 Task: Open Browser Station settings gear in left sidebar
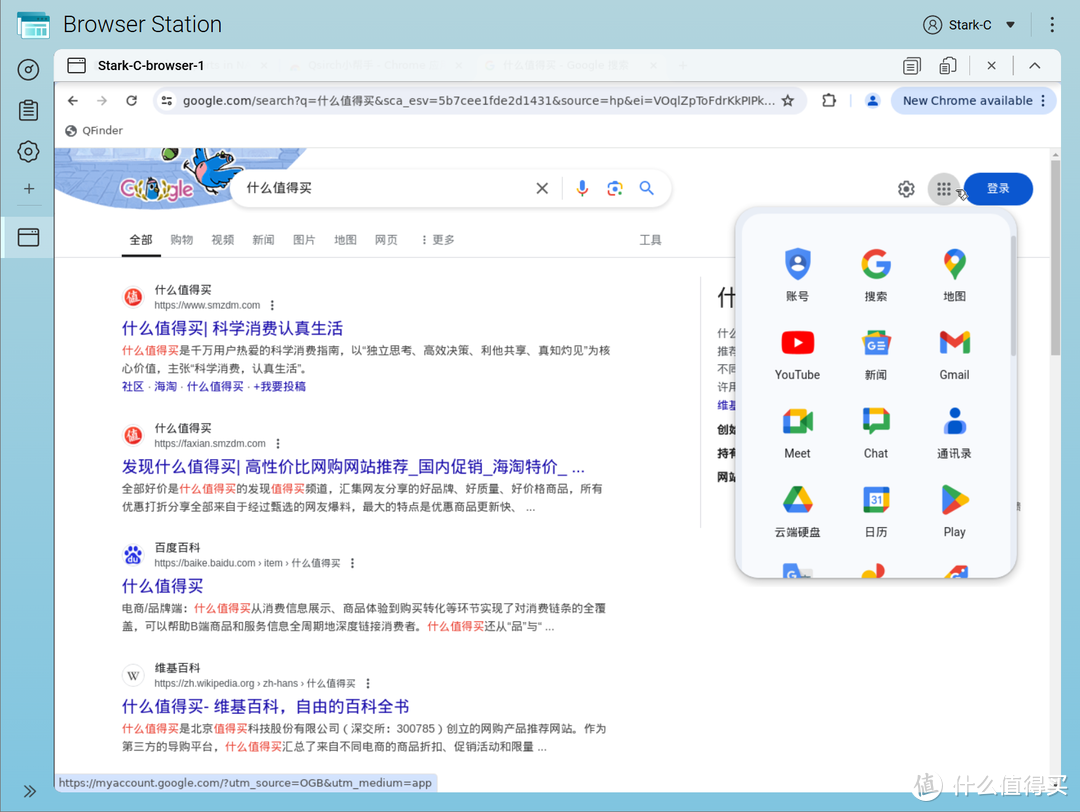coord(28,151)
